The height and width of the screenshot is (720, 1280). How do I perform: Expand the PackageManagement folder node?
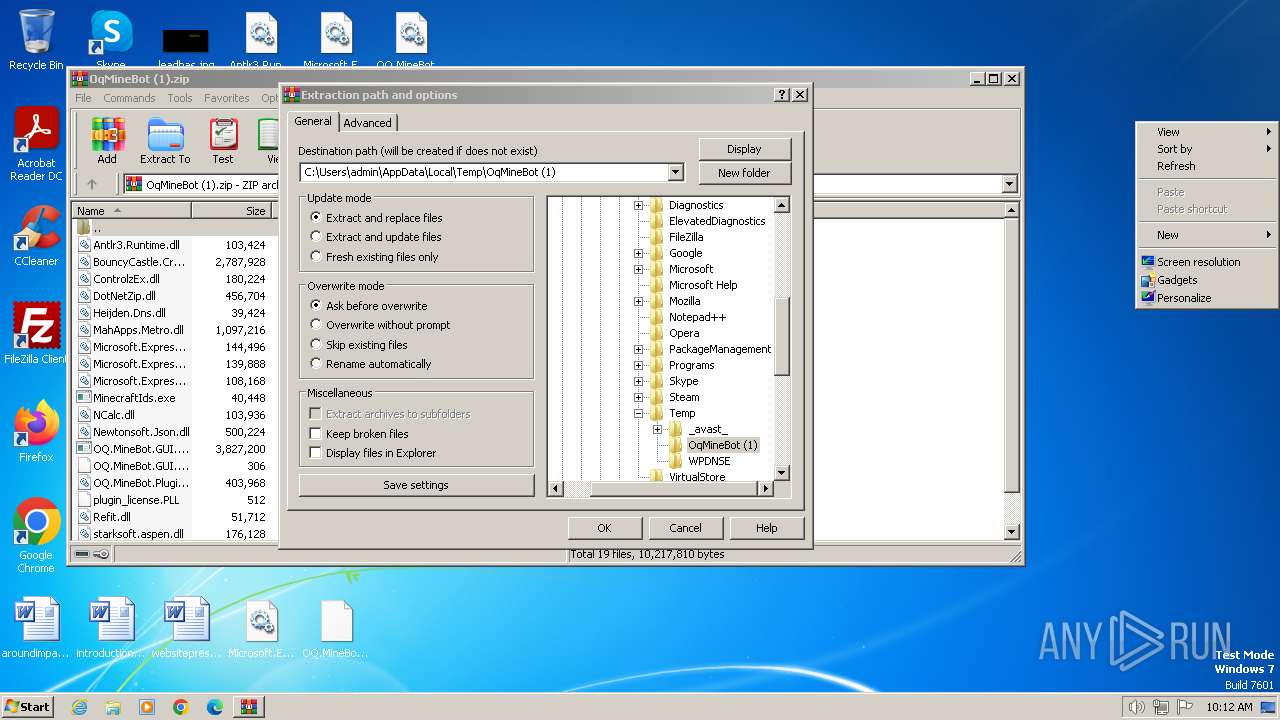(x=638, y=349)
